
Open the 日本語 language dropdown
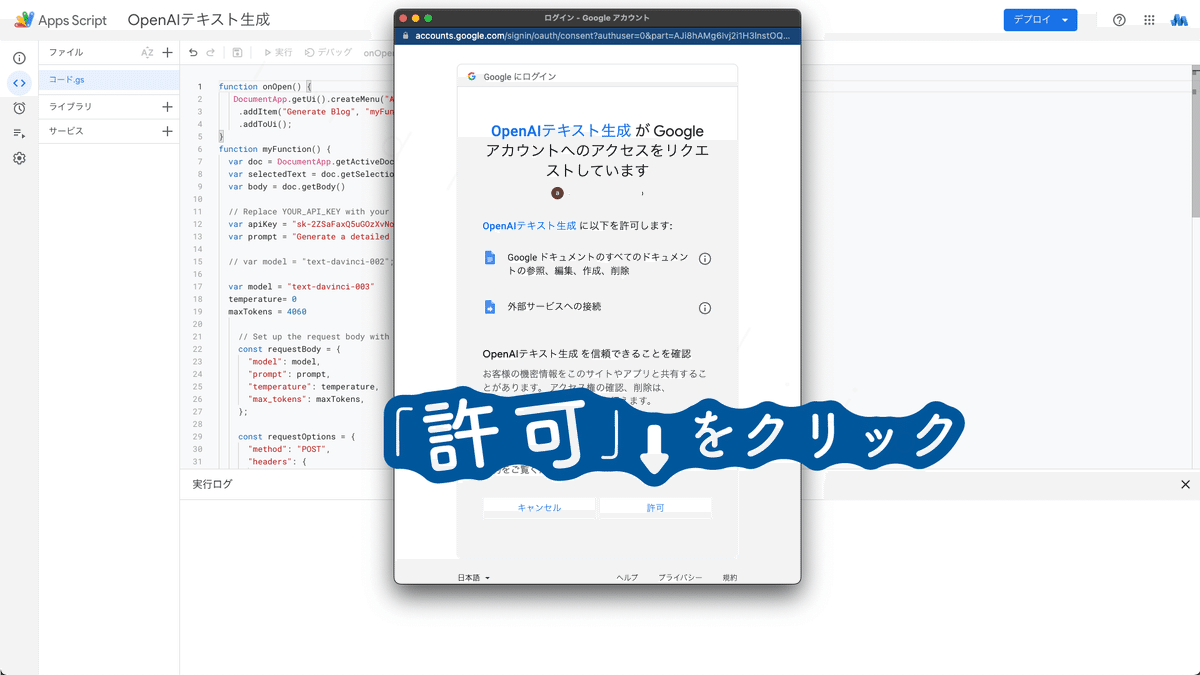point(474,578)
